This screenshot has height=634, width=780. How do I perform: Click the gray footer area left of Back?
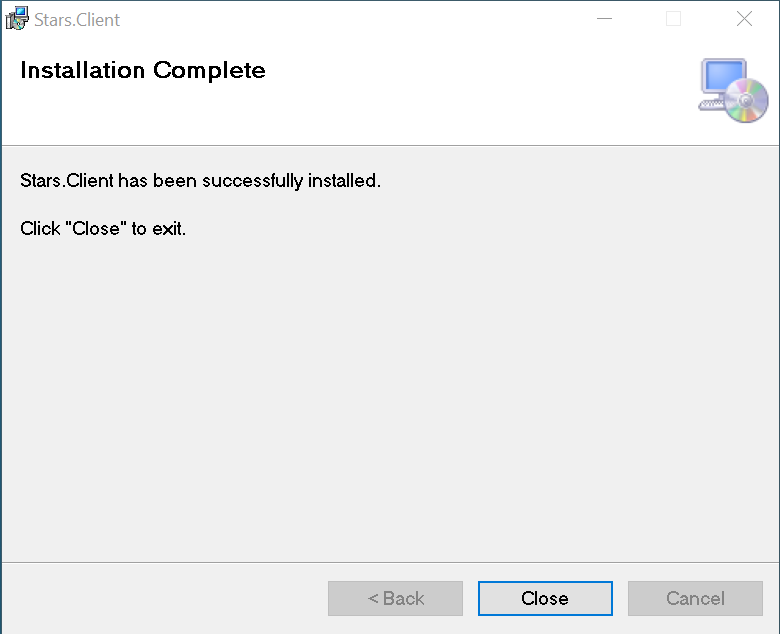160,598
